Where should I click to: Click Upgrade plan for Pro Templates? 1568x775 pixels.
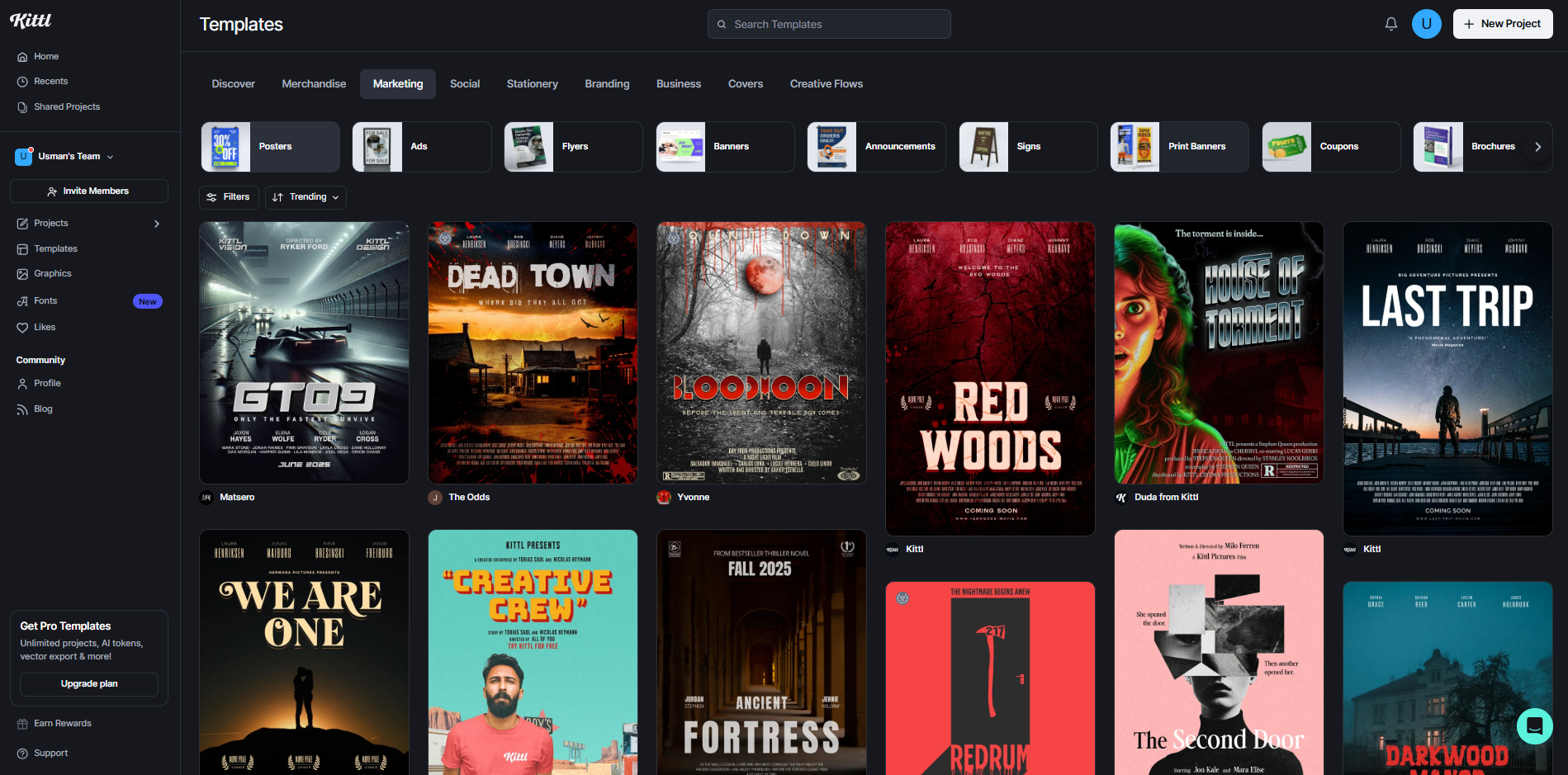(88, 684)
